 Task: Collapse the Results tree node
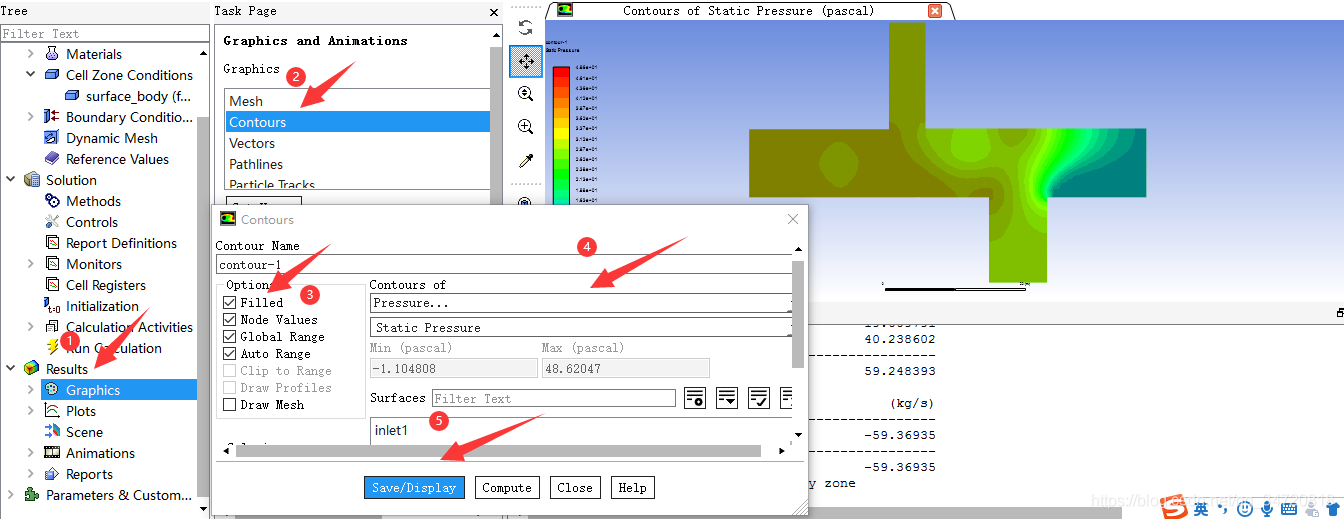pos(11,369)
